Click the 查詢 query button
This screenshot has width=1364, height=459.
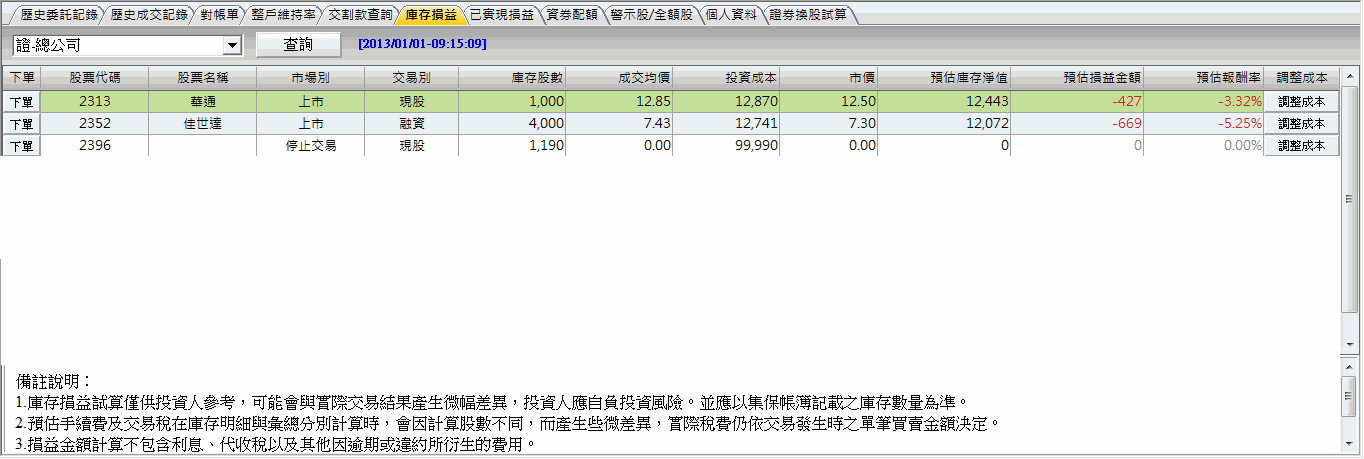click(x=298, y=45)
